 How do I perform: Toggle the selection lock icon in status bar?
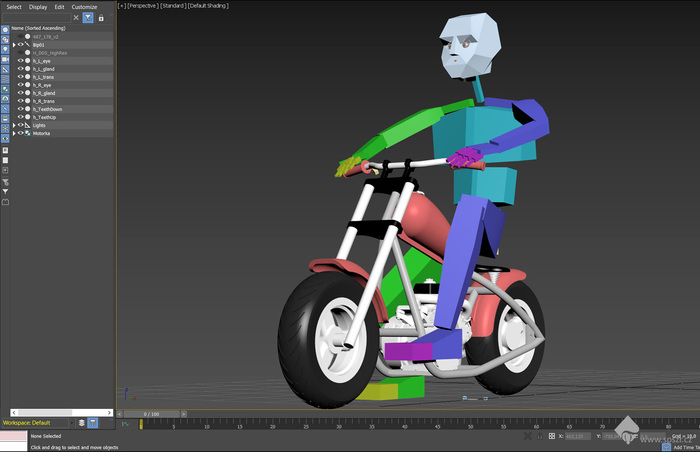(x=539, y=436)
